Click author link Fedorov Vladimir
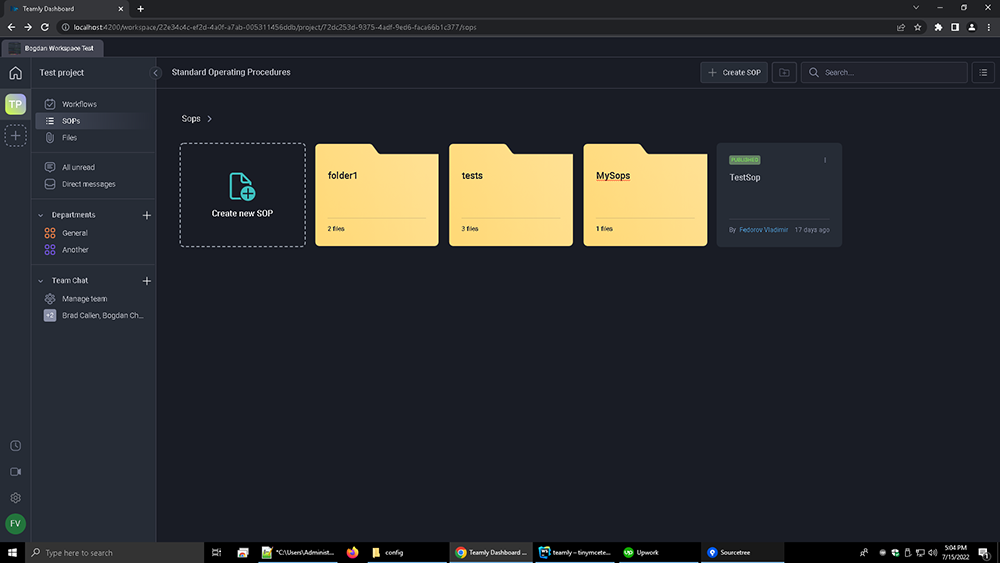1000x563 pixels. click(763, 230)
